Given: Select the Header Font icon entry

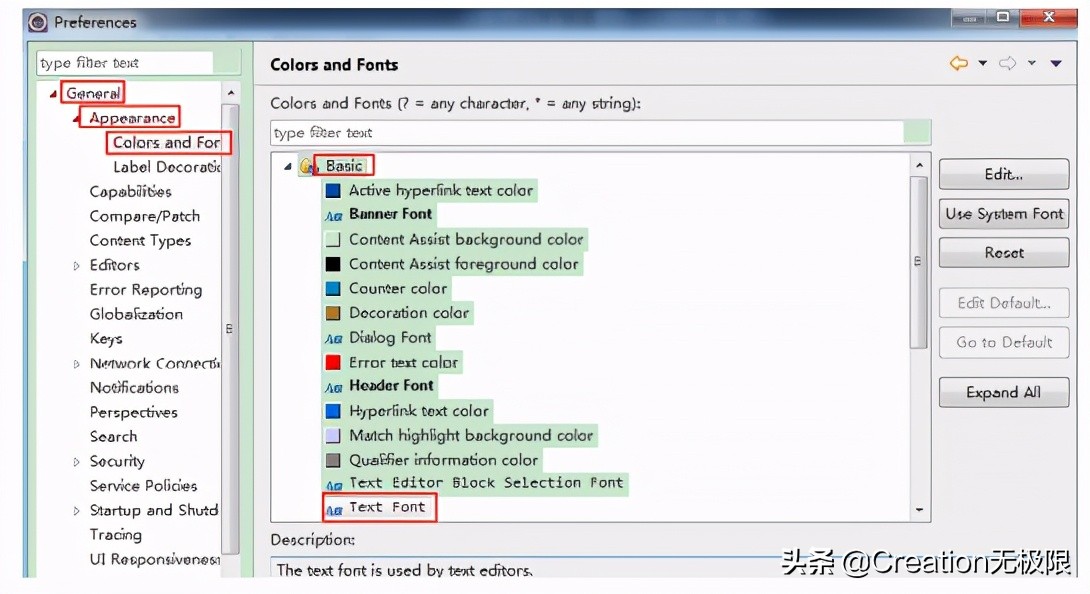Looking at the screenshot, I should pyautogui.click(x=334, y=387).
